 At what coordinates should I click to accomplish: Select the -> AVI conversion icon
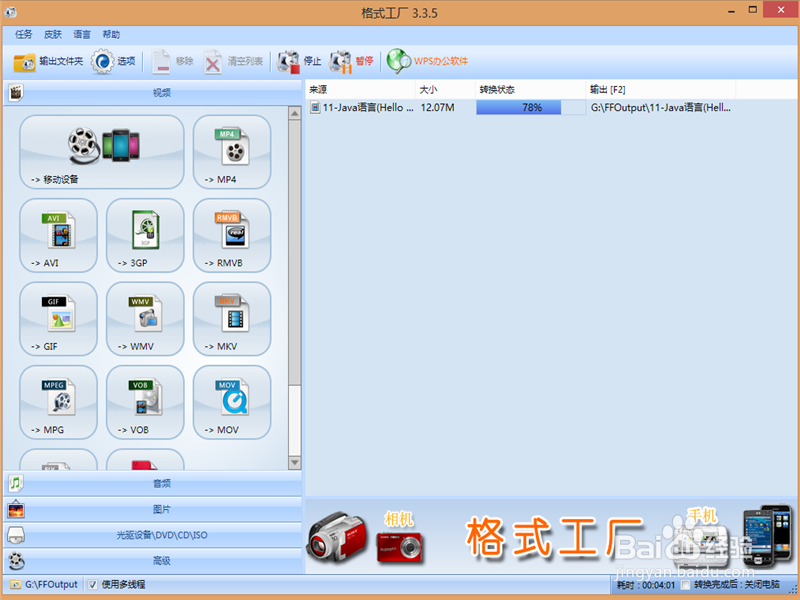(58, 235)
